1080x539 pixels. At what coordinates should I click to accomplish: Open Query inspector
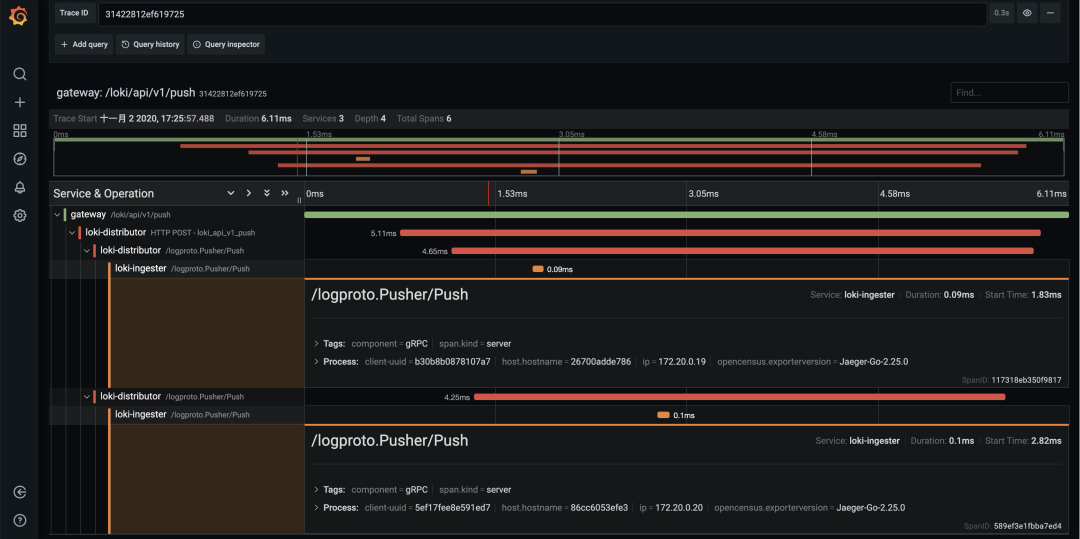tap(226, 44)
